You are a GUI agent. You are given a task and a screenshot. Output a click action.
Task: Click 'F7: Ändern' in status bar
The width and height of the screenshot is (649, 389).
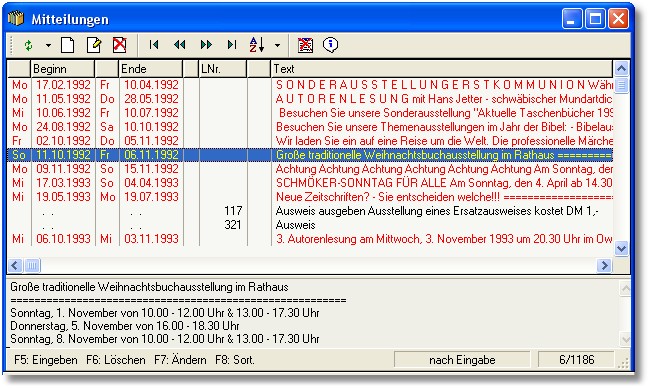point(180,360)
